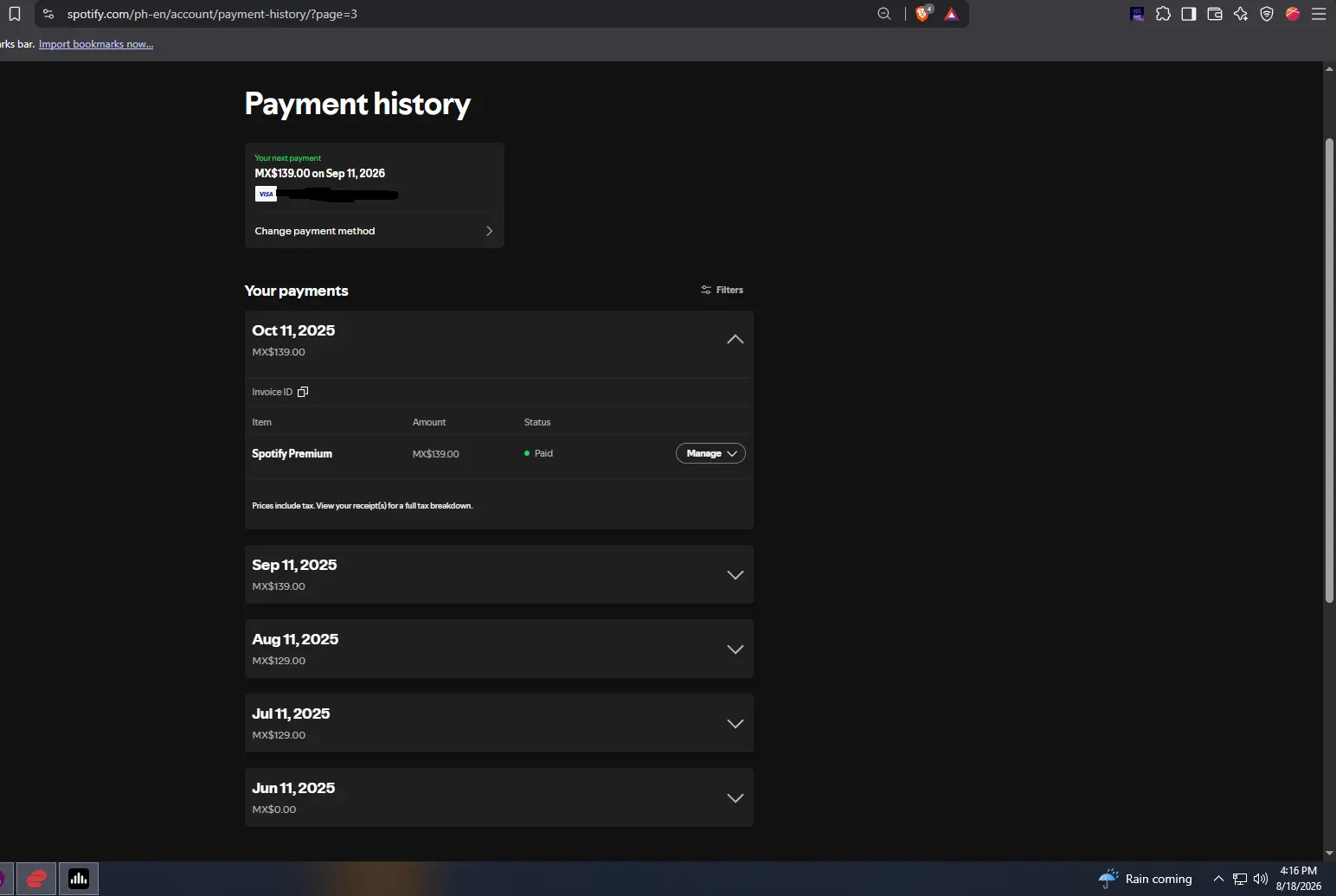Open the Manage dropdown for Spotify Premium

click(x=710, y=453)
